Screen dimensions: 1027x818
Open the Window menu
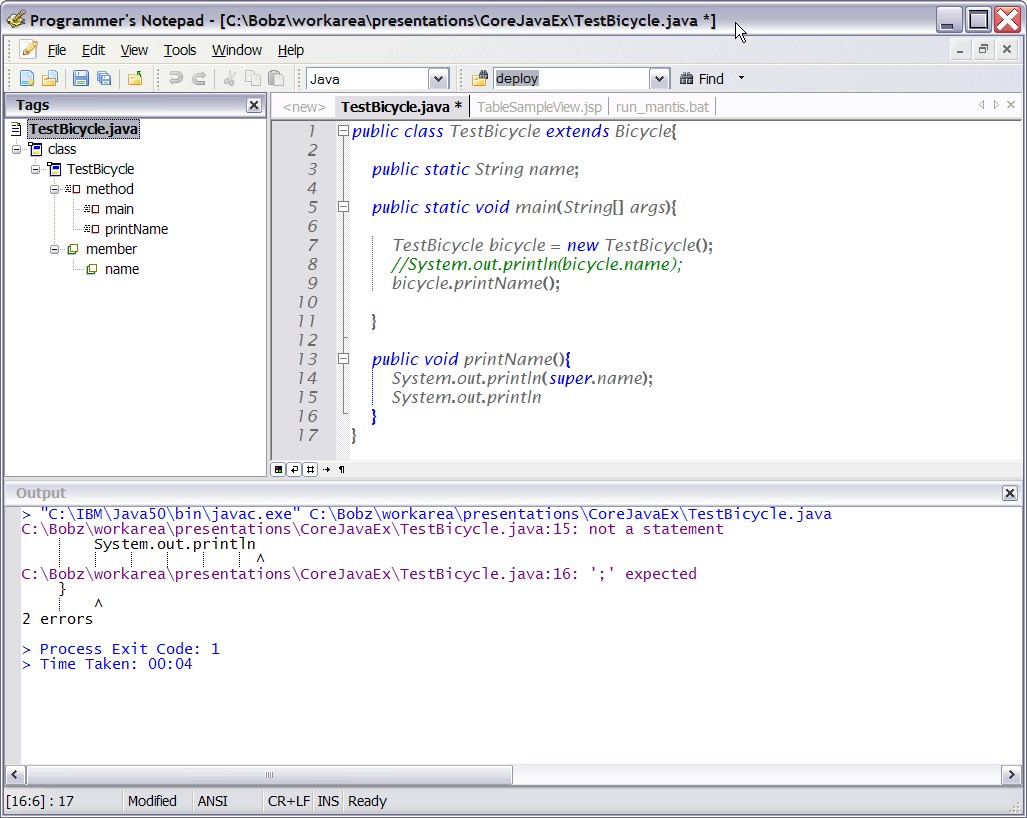tap(236, 50)
